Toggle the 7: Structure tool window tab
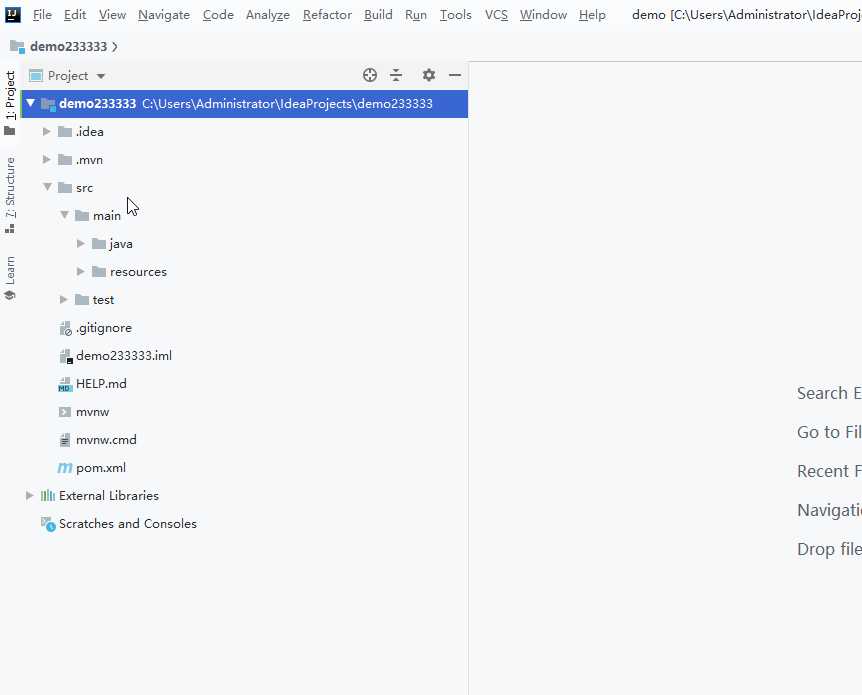This screenshot has height=695, width=862. [x=10, y=195]
